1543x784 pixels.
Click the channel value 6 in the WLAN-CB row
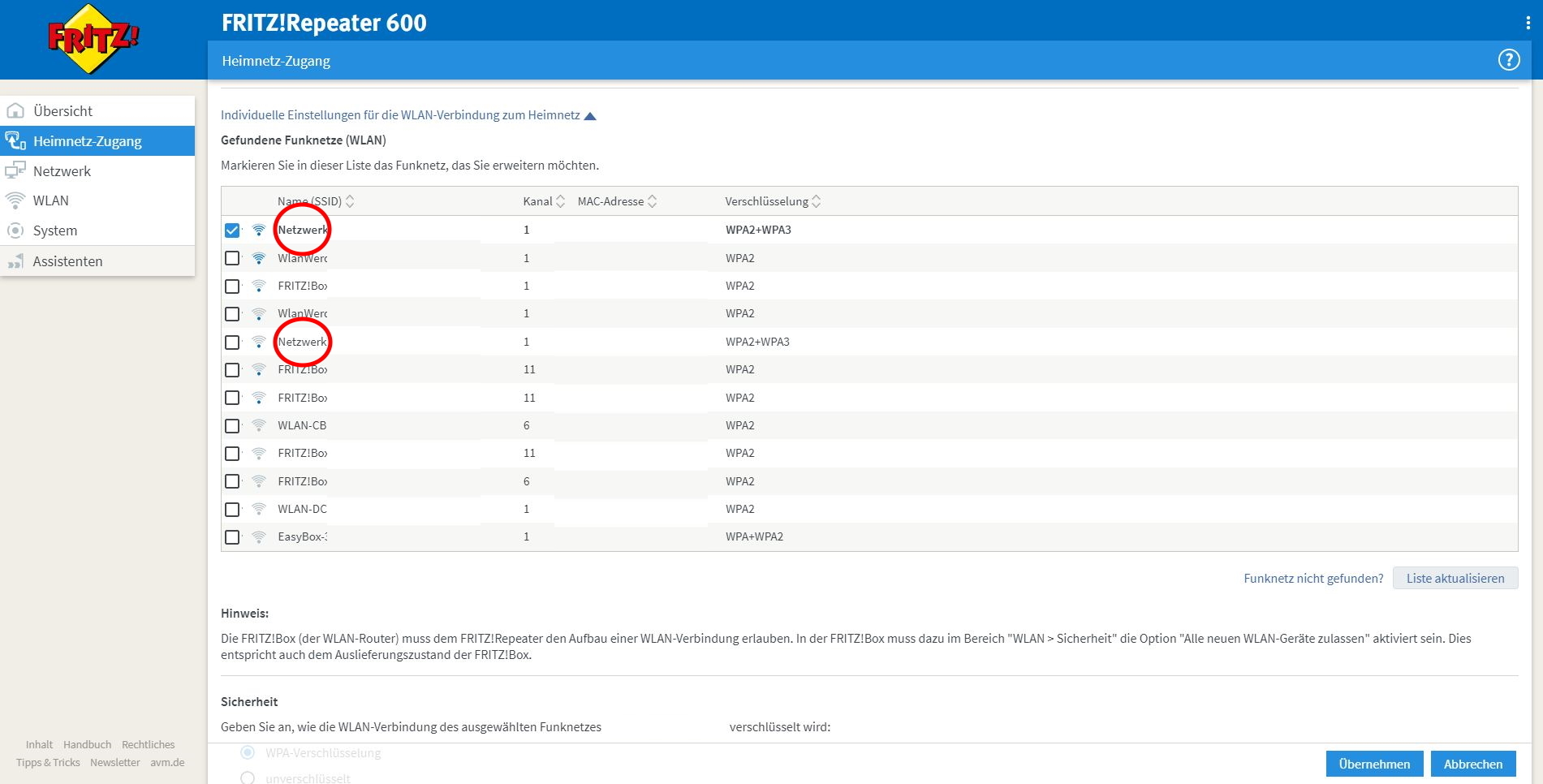527,426
